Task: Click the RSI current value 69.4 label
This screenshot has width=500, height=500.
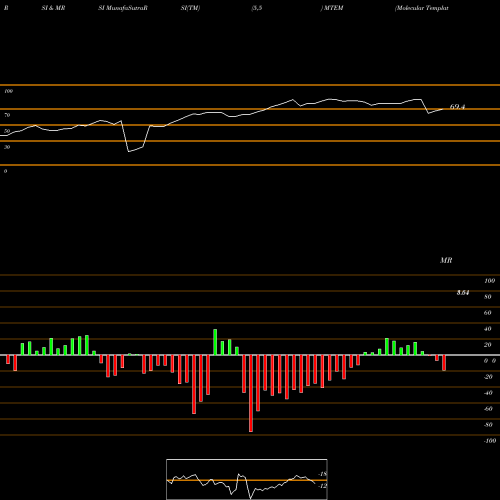Action: (x=457, y=107)
